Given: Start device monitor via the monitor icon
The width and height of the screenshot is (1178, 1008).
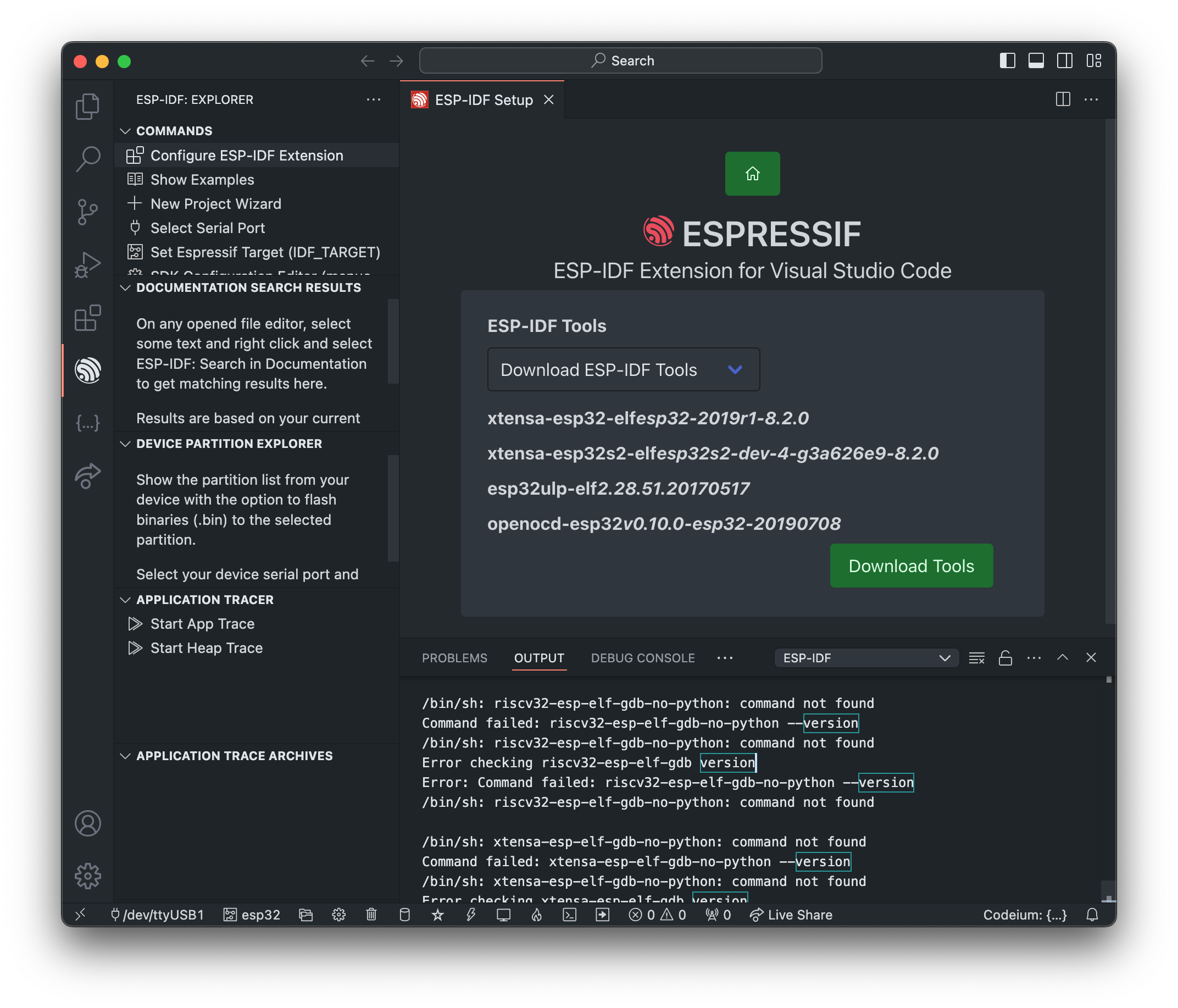Looking at the screenshot, I should pos(503,915).
